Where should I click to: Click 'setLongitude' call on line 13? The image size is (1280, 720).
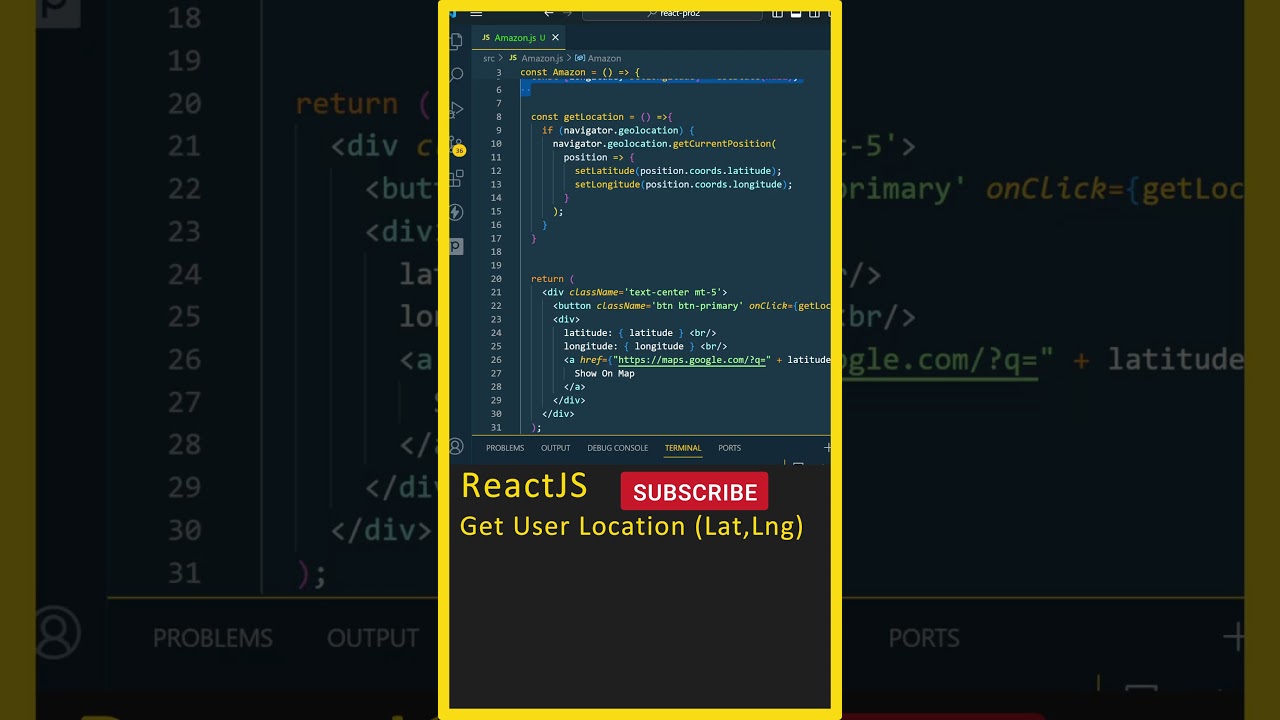[608, 184]
